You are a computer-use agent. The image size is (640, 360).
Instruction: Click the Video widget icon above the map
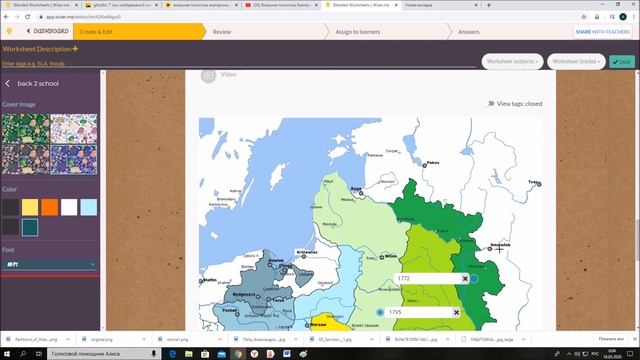(208, 75)
